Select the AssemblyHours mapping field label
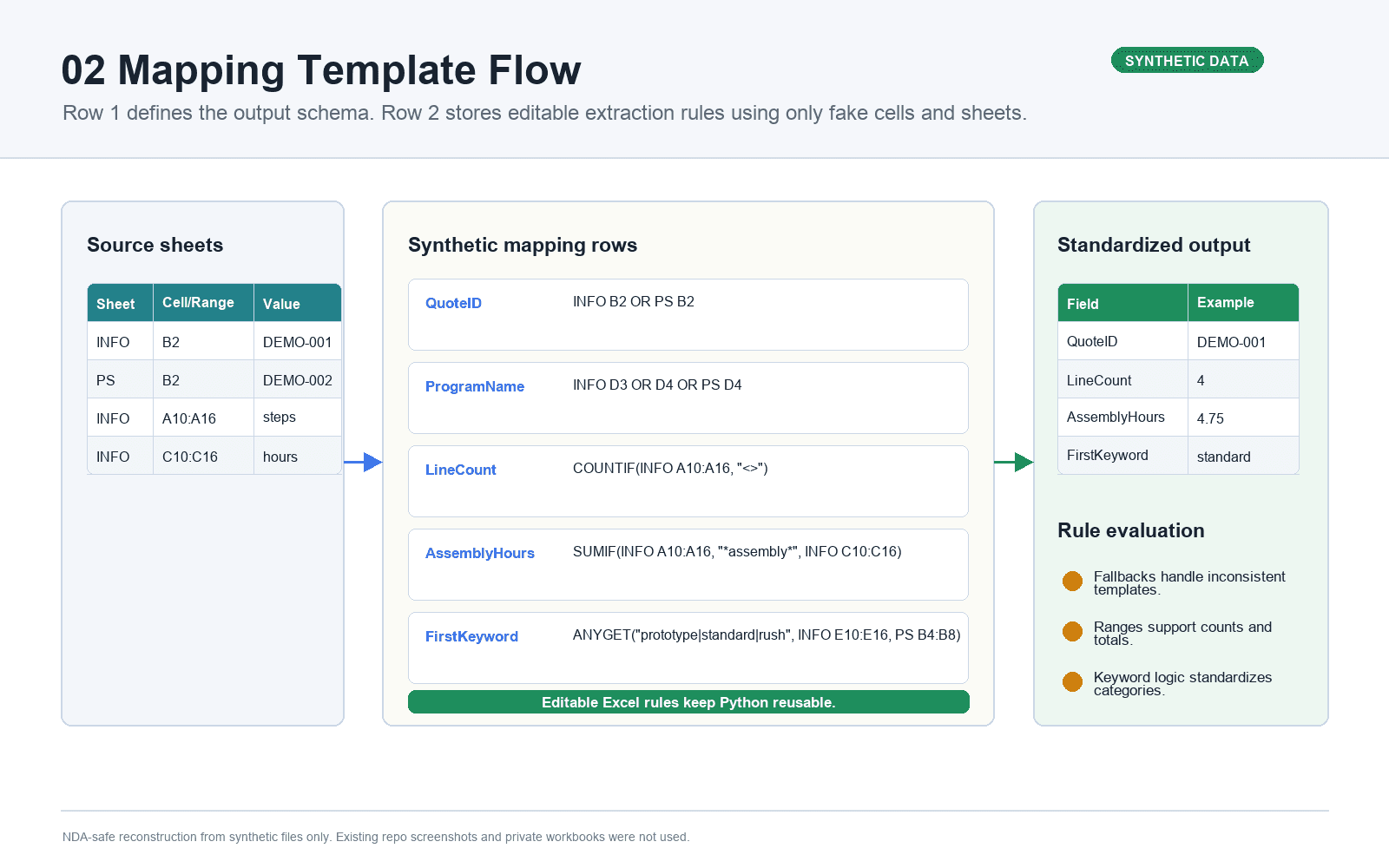The height and width of the screenshot is (868, 1389). (480, 553)
